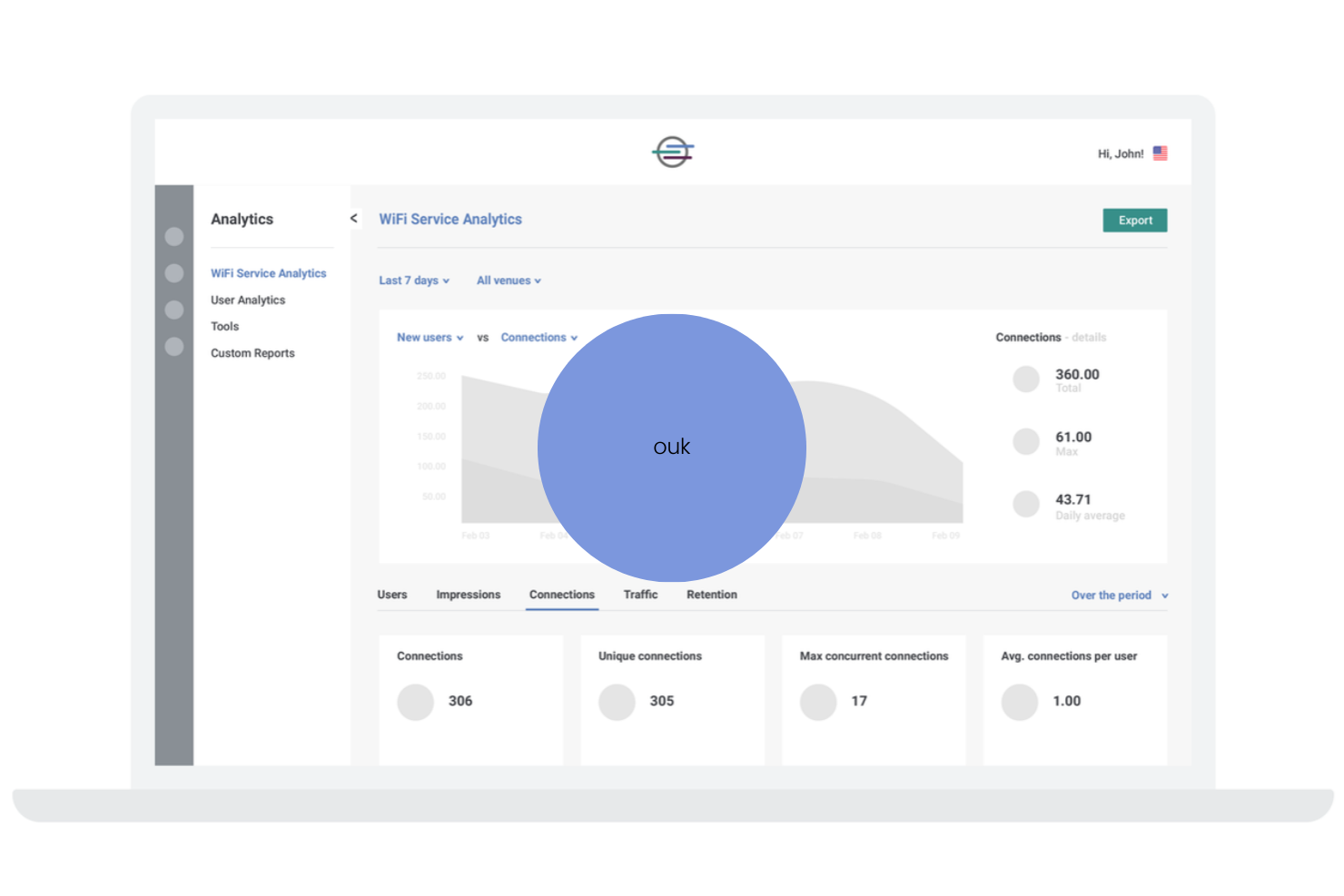The width and height of the screenshot is (1344, 896).
Task: Switch to the Users tab
Action: (x=391, y=595)
